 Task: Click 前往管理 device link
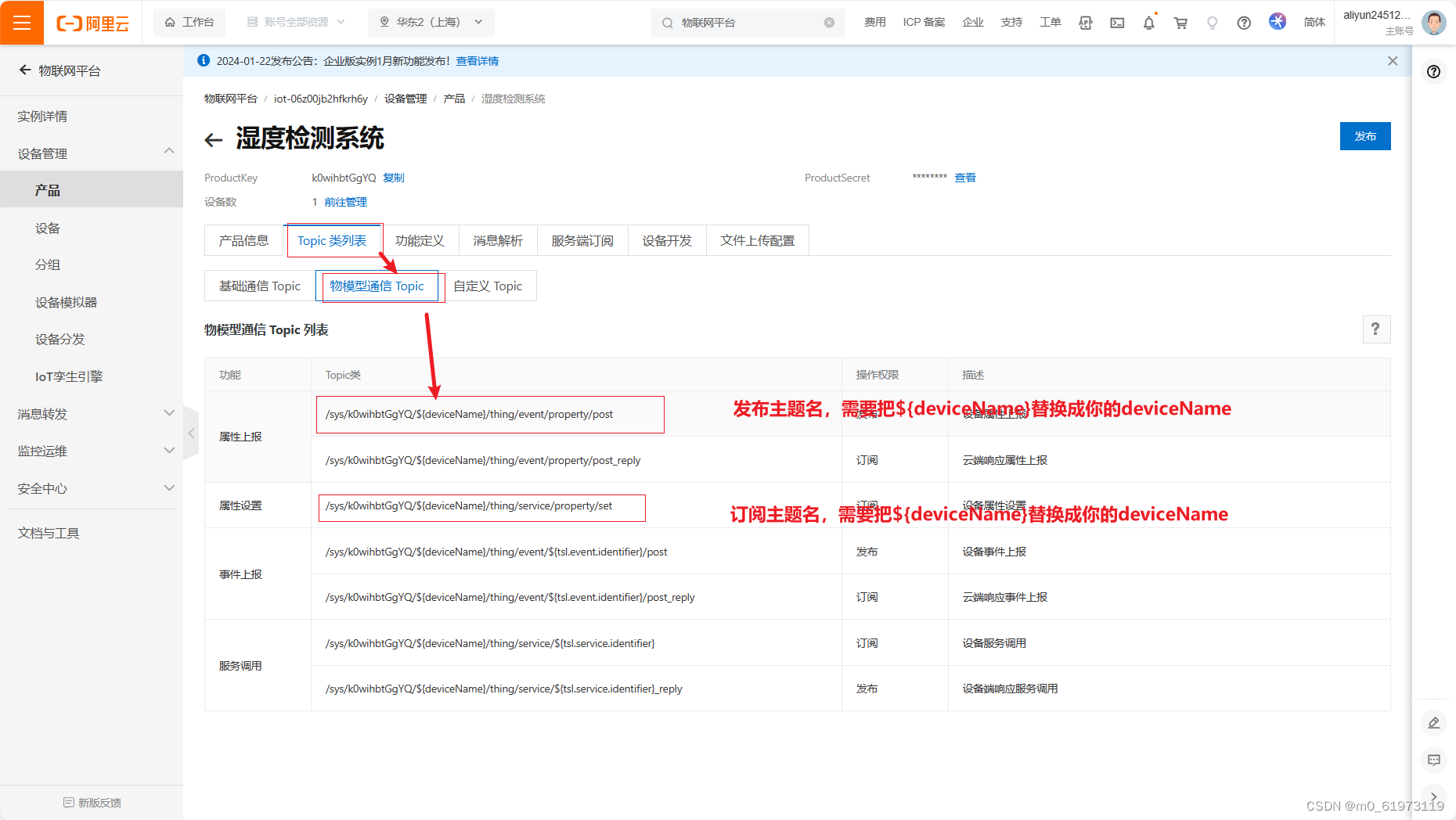point(346,202)
